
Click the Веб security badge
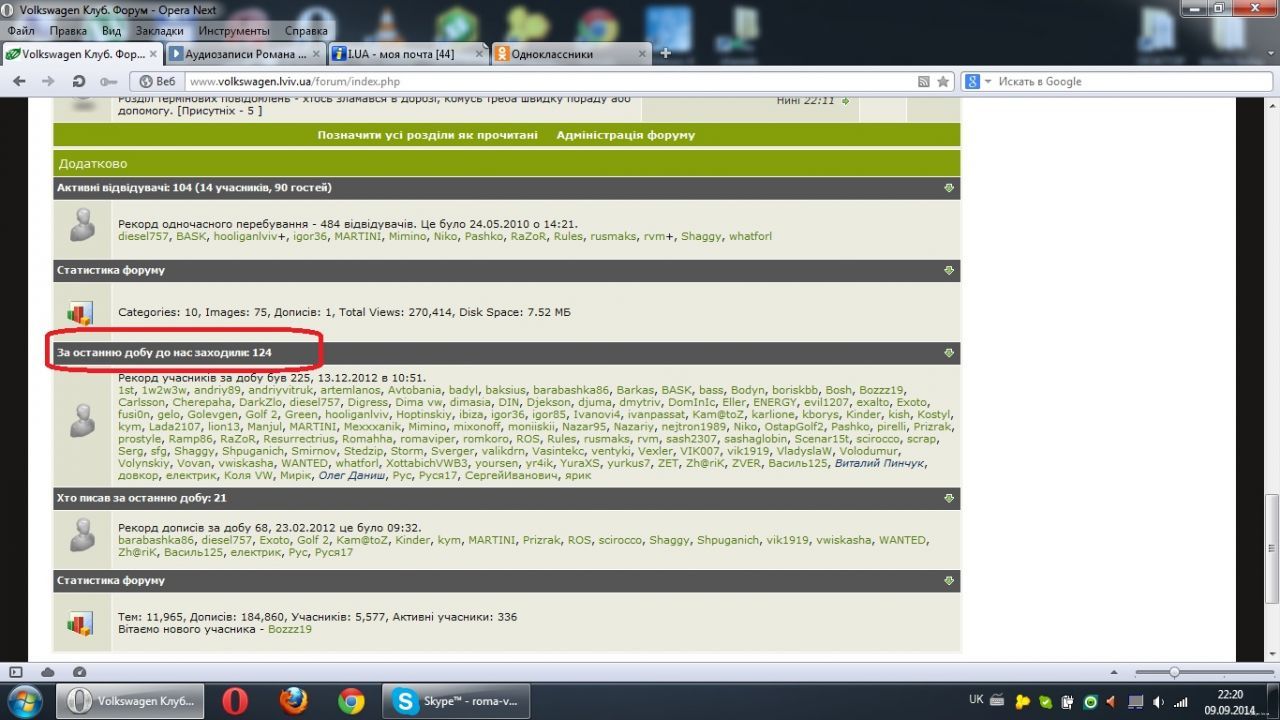pos(158,81)
